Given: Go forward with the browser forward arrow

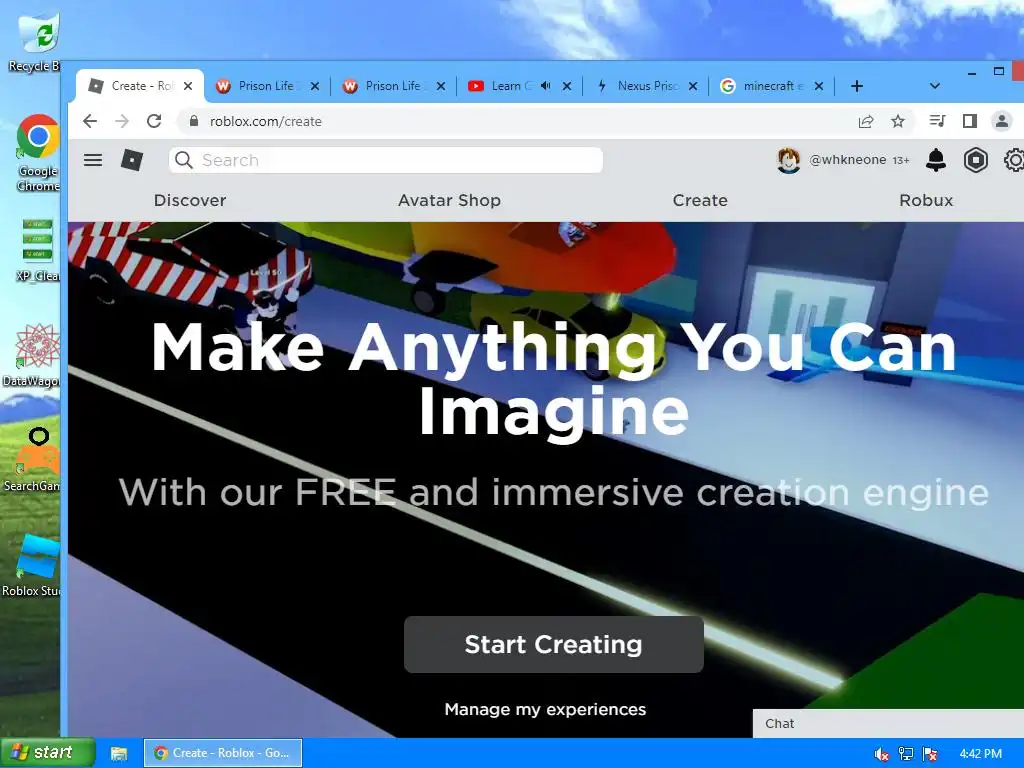Looking at the screenshot, I should pos(121,121).
